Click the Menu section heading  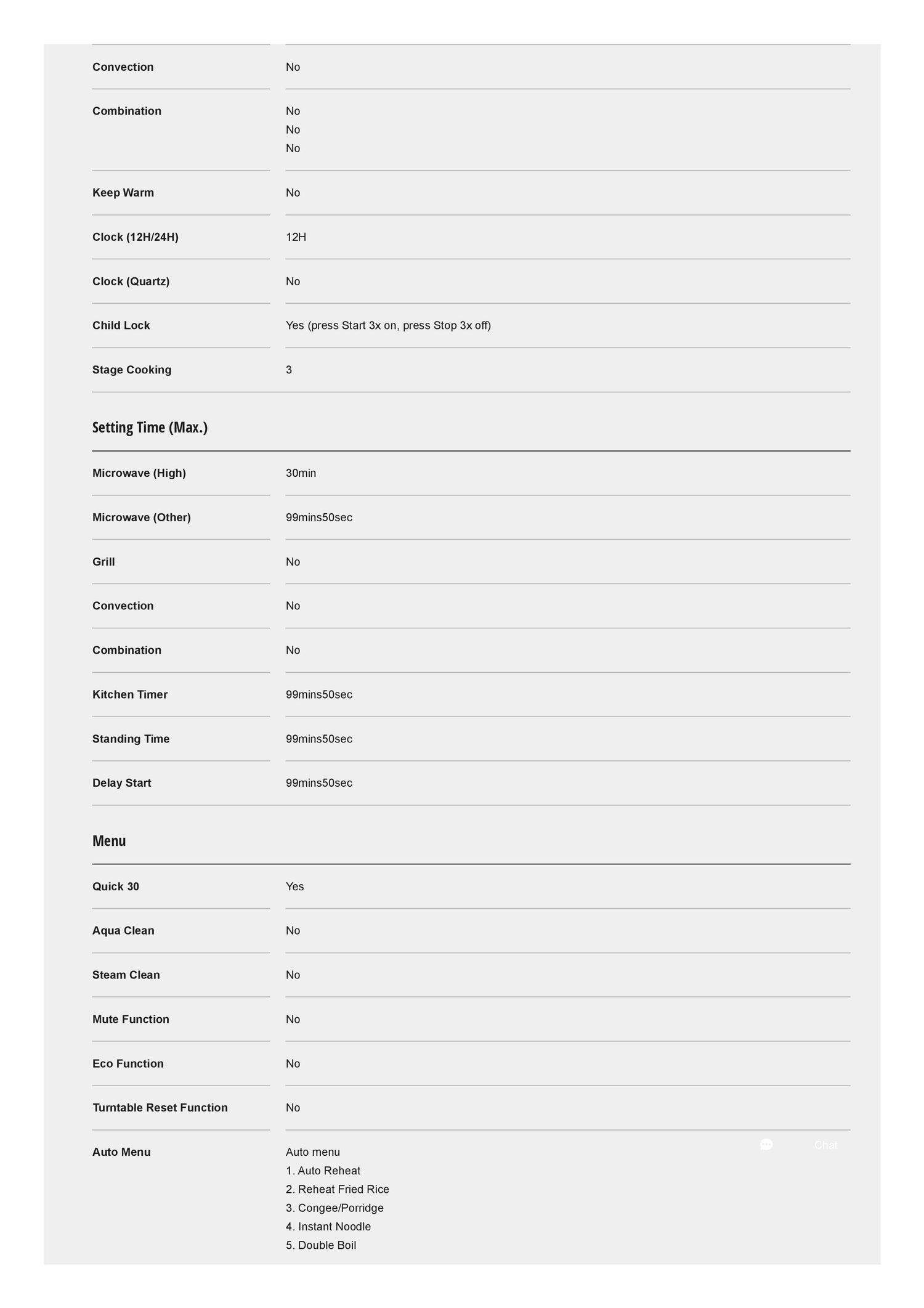109,841
